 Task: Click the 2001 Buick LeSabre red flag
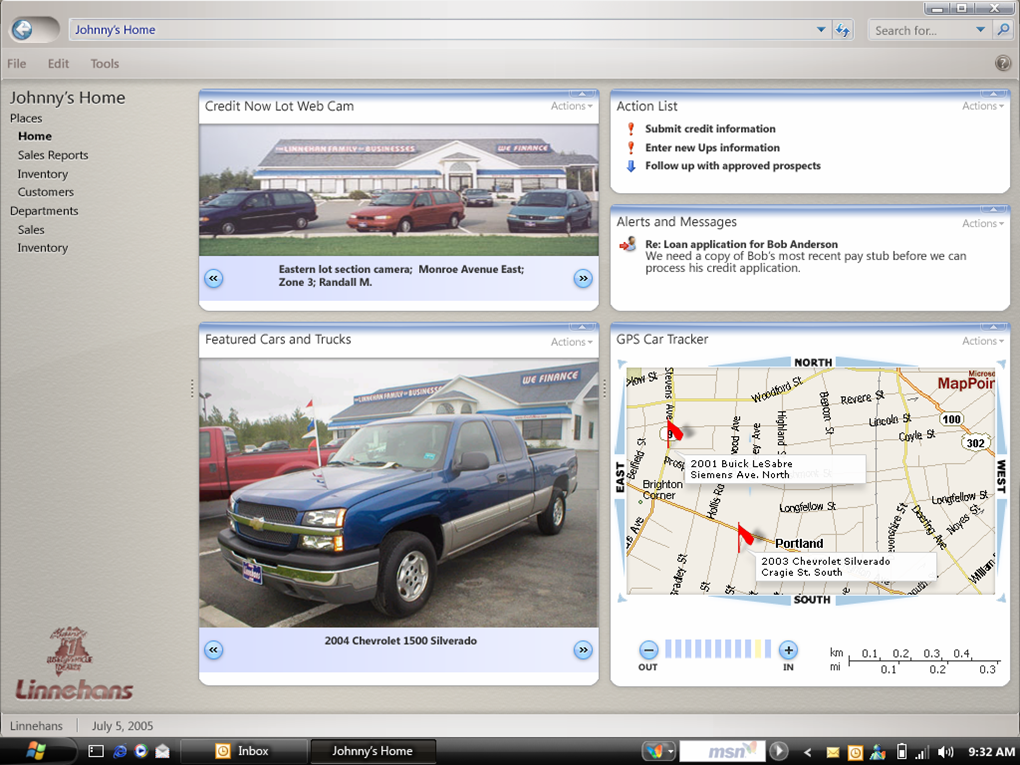coord(674,429)
